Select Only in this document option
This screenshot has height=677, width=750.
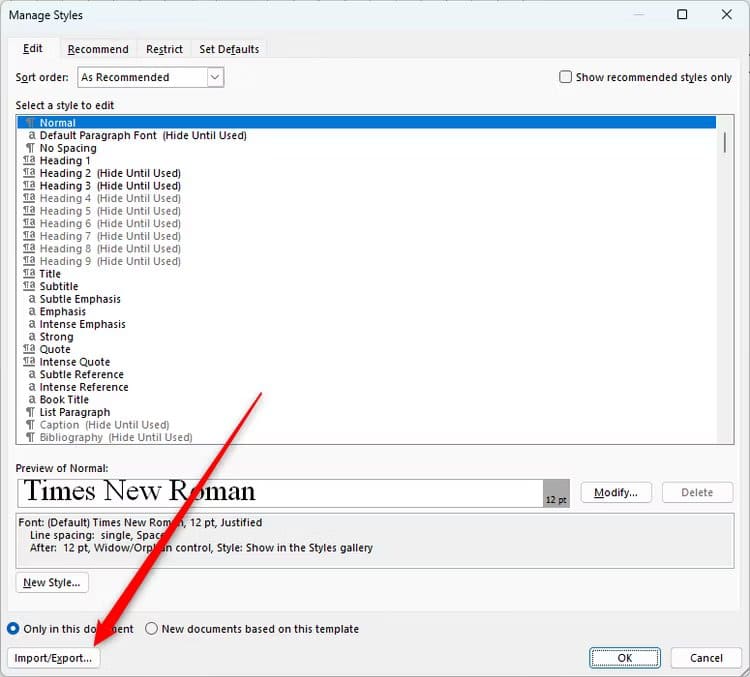[x=13, y=629]
